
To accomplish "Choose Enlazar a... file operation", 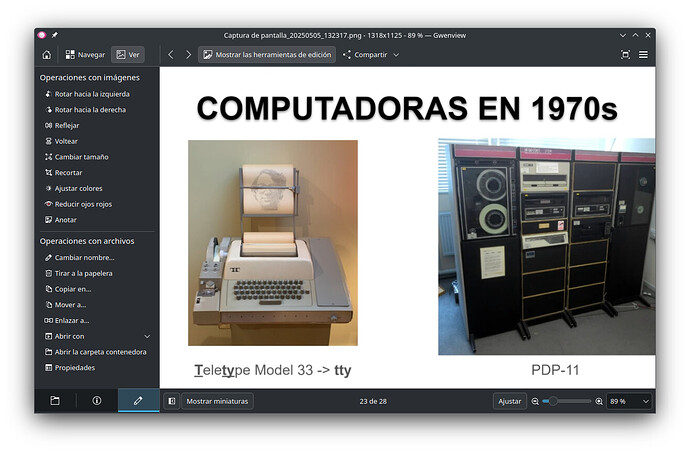I will point(66,320).
